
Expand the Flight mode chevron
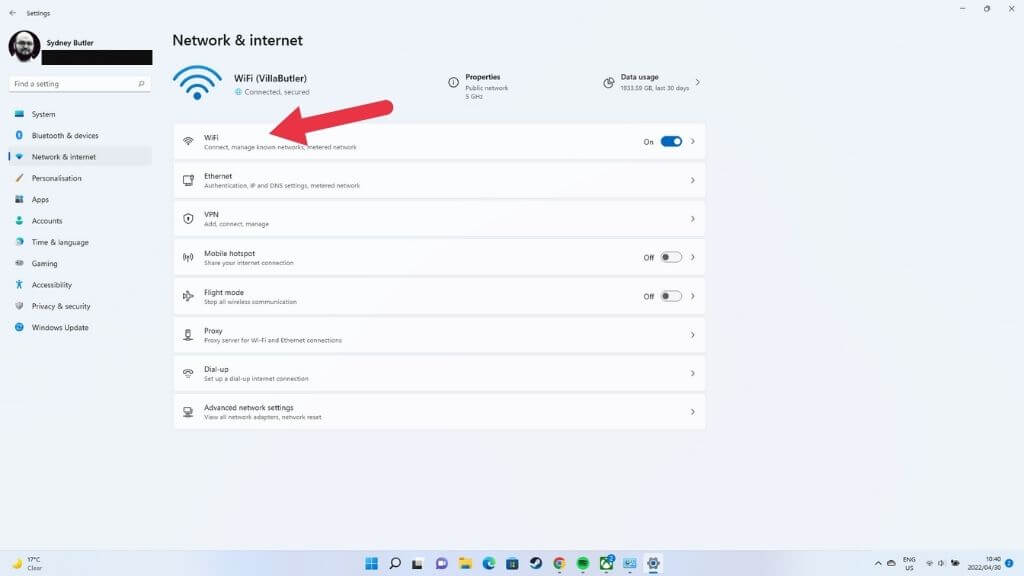693,296
